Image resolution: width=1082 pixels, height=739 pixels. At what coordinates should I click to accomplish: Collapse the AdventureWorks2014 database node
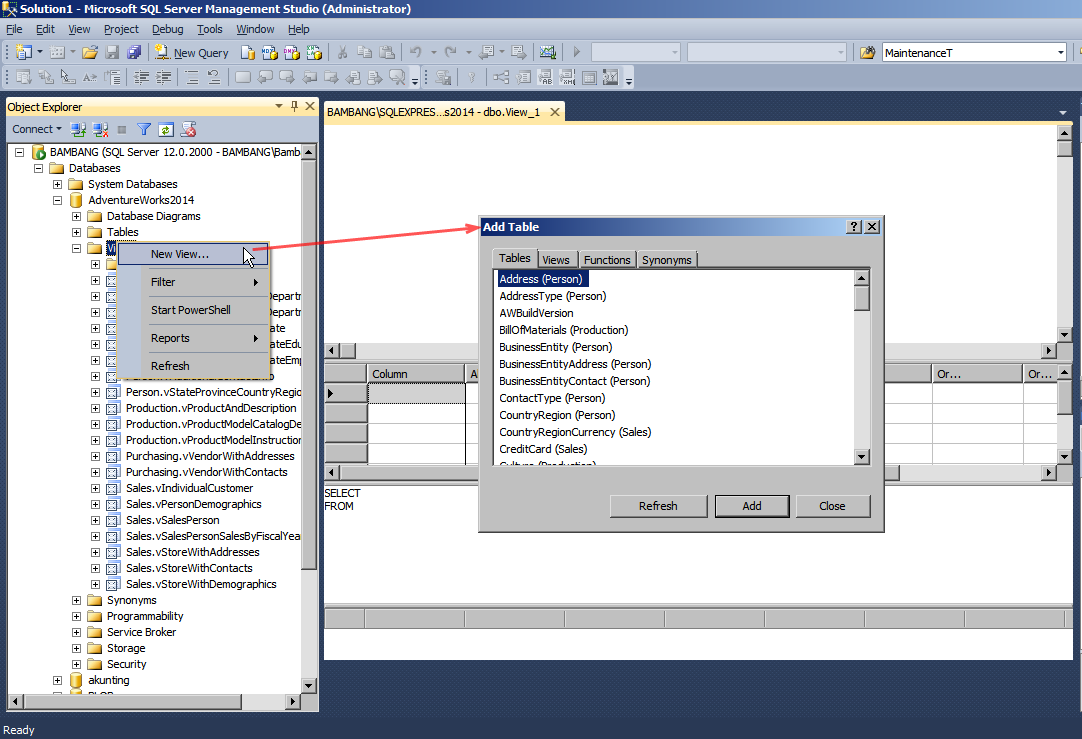[x=57, y=199]
